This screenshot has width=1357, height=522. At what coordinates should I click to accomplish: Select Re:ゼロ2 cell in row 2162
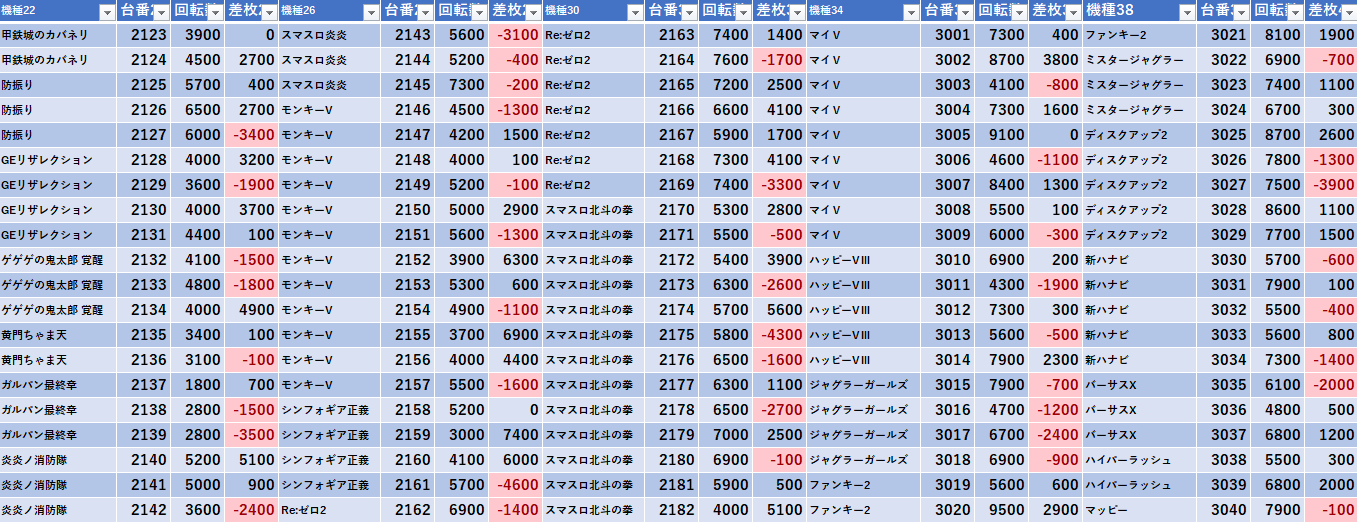tap(329, 510)
